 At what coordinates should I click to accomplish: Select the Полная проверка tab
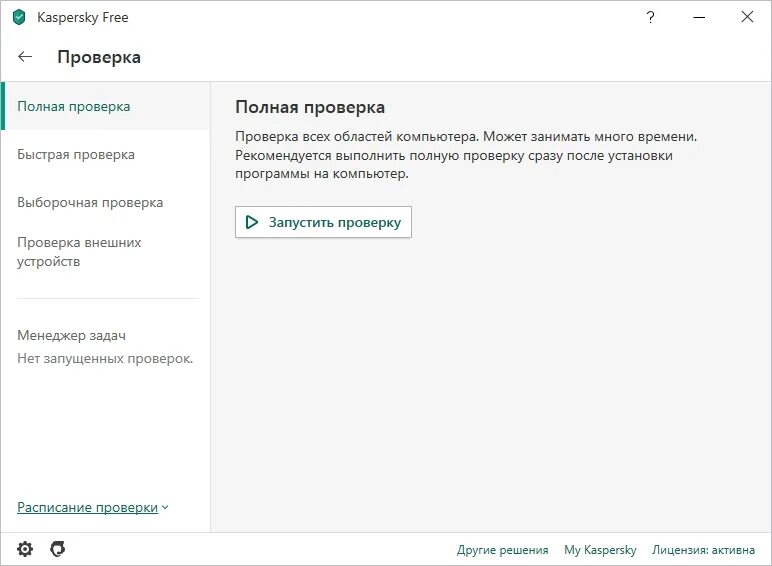(105, 106)
